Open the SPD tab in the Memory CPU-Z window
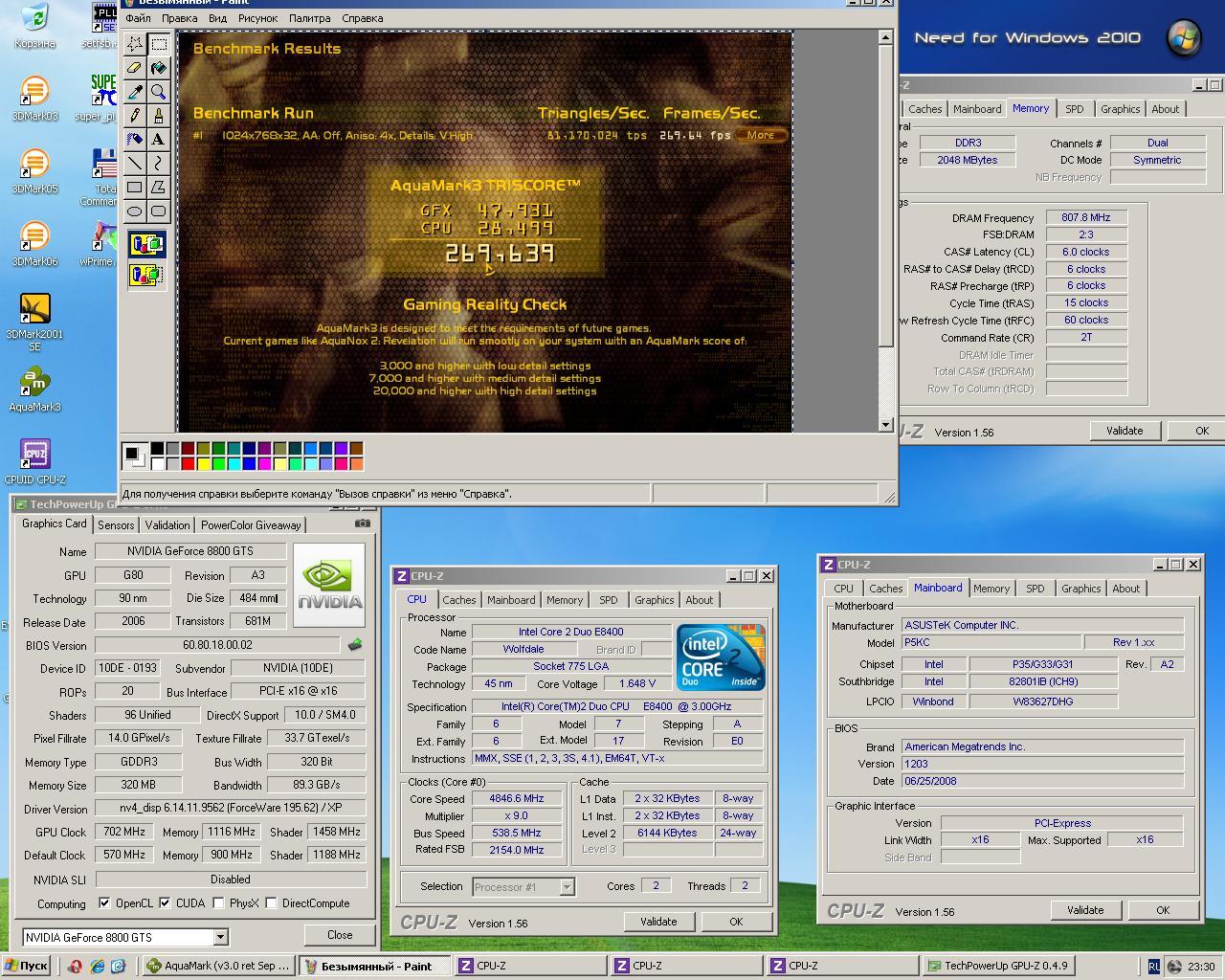Image resolution: width=1225 pixels, height=980 pixels. tap(1075, 109)
